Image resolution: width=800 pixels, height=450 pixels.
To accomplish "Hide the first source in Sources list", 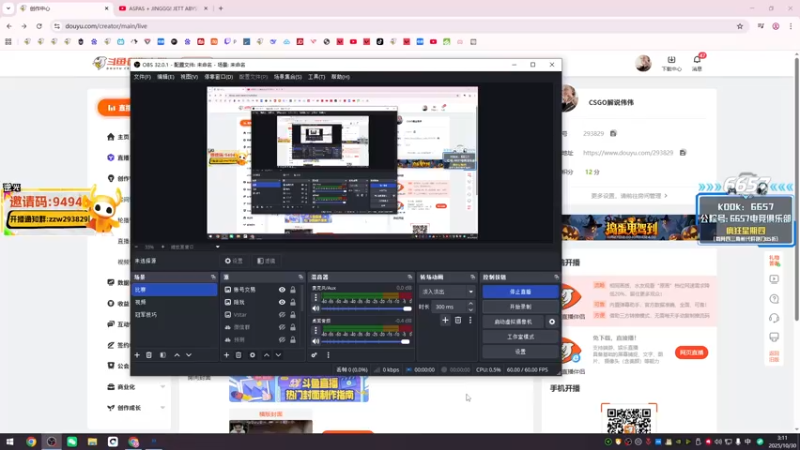I will pos(282,290).
